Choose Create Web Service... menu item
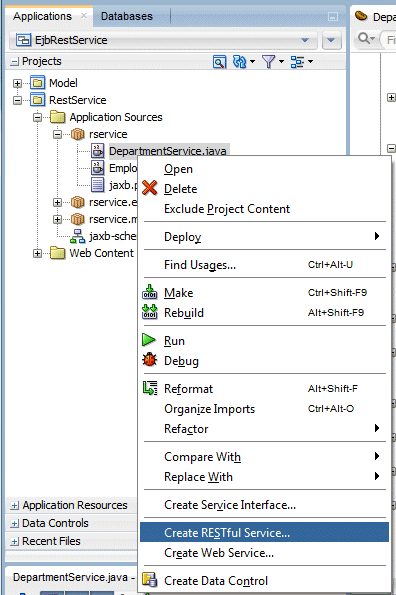The width and height of the screenshot is (396, 595). tap(265, 553)
